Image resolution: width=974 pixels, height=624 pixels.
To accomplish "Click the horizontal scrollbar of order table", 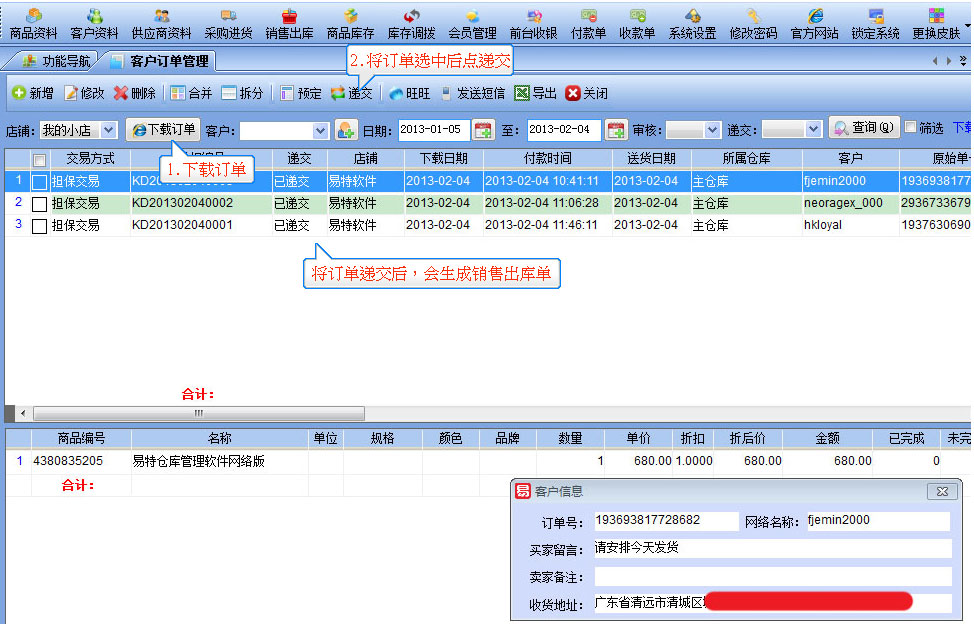I will [x=198, y=413].
